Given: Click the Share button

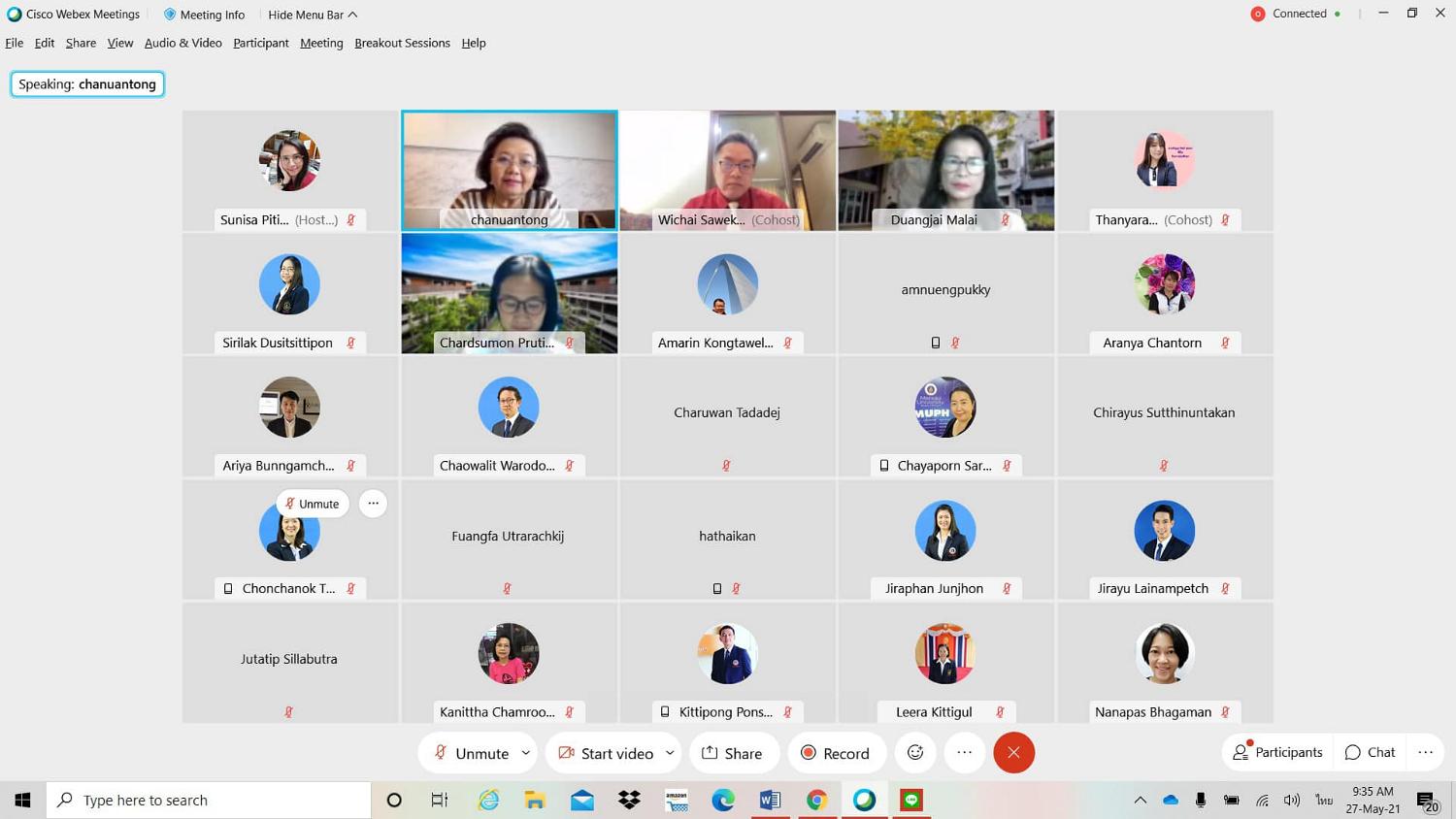Looking at the screenshot, I should click(x=733, y=753).
